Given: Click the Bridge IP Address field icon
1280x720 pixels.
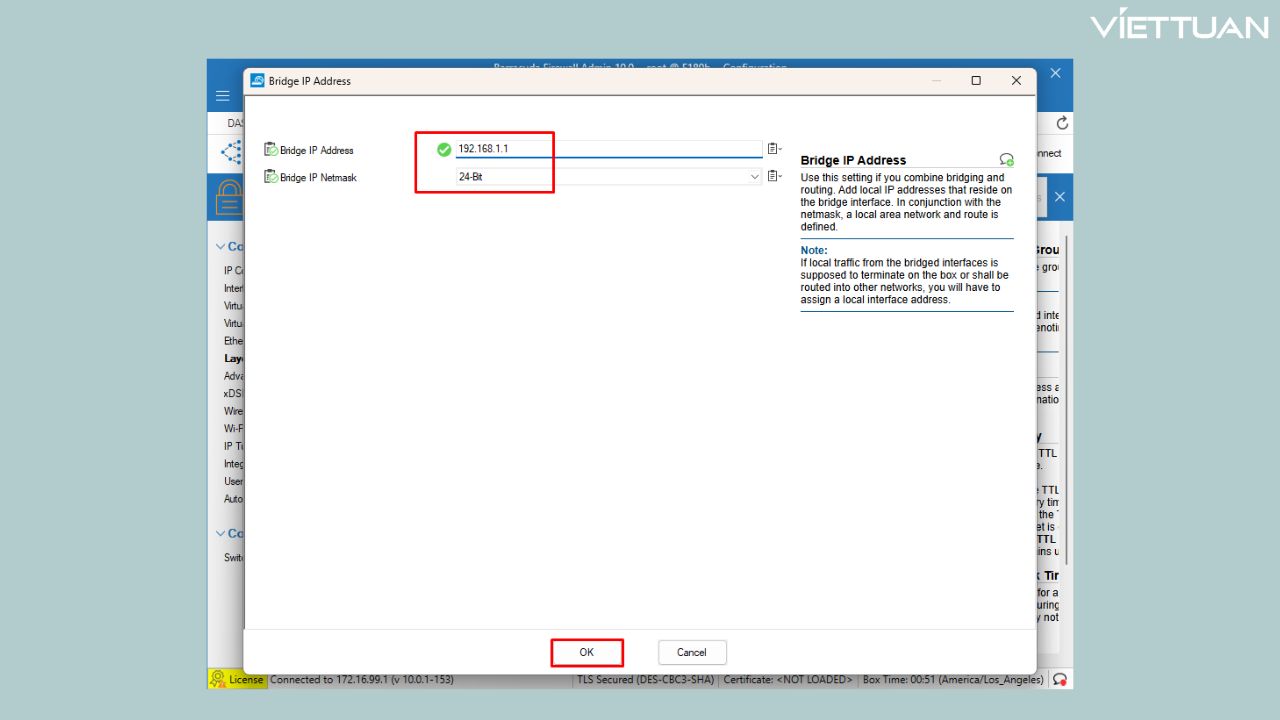Looking at the screenshot, I should click(x=271, y=150).
